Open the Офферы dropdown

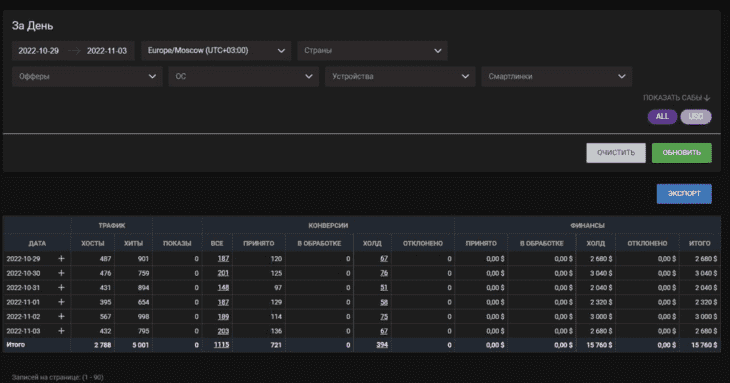coord(87,76)
